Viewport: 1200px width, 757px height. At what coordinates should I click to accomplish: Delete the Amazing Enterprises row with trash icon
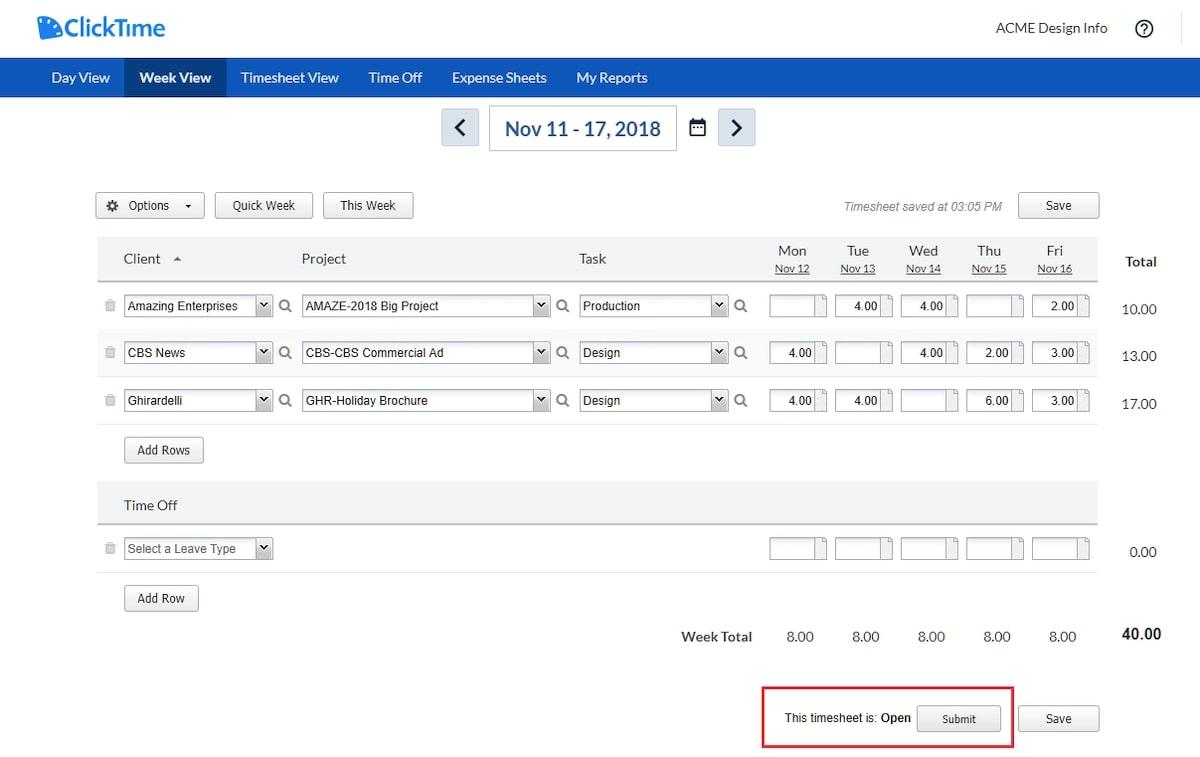click(110, 306)
